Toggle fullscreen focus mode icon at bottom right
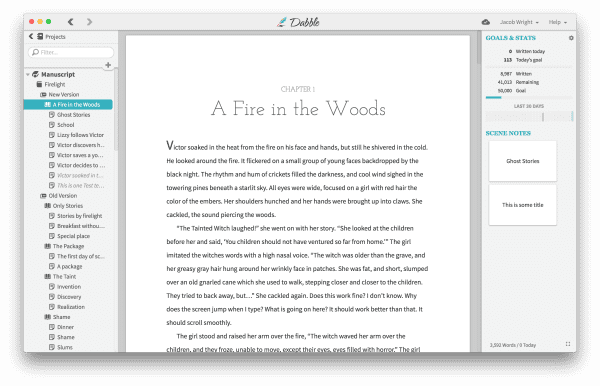This screenshot has width=600, height=386. click(x=568, y=344)
